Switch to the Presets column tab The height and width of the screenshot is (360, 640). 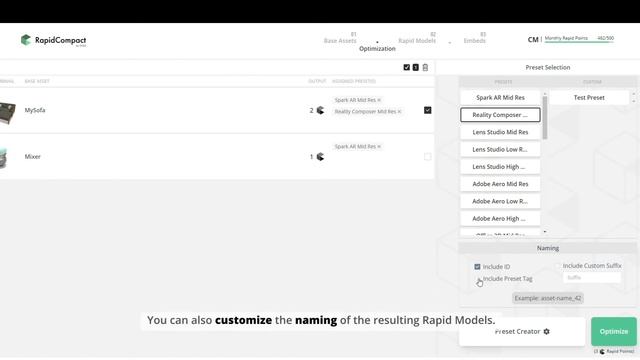point(503,82)
